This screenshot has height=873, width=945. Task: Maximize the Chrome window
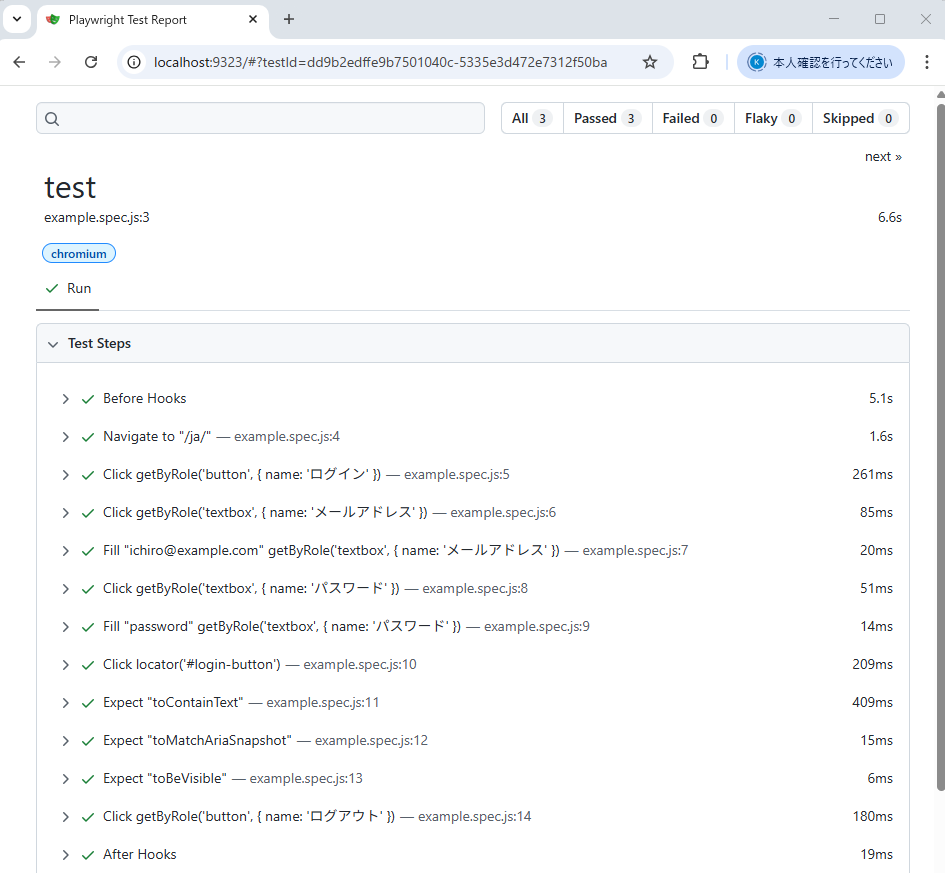click(880, 19)
